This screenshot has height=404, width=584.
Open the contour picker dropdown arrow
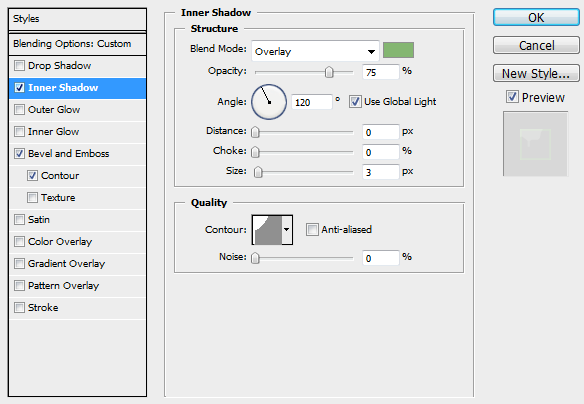[x=287, y=230]
